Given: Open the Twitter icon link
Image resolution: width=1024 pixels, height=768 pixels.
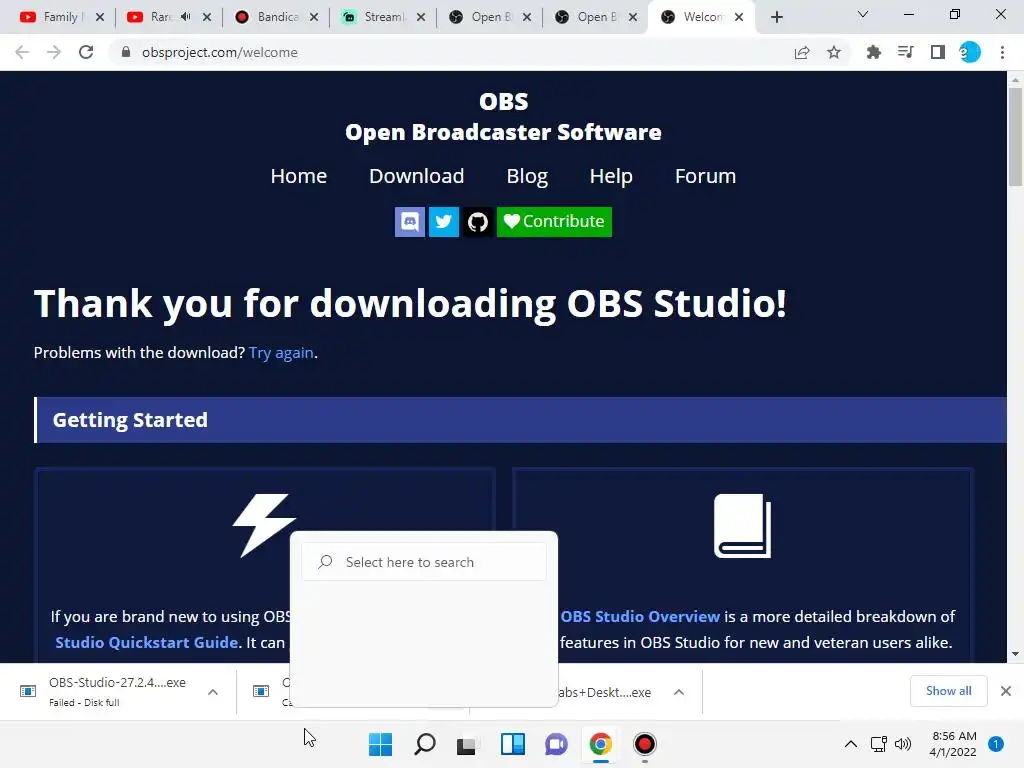Looking at the screenshot, I should pos(443,222).
